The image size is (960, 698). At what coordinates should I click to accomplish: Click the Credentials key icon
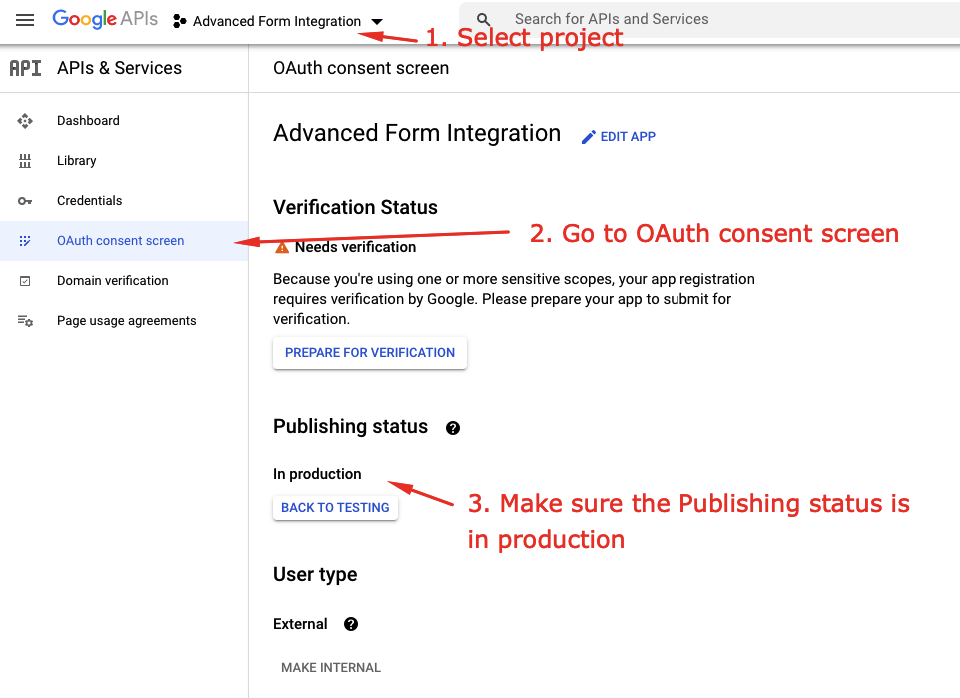24,200
